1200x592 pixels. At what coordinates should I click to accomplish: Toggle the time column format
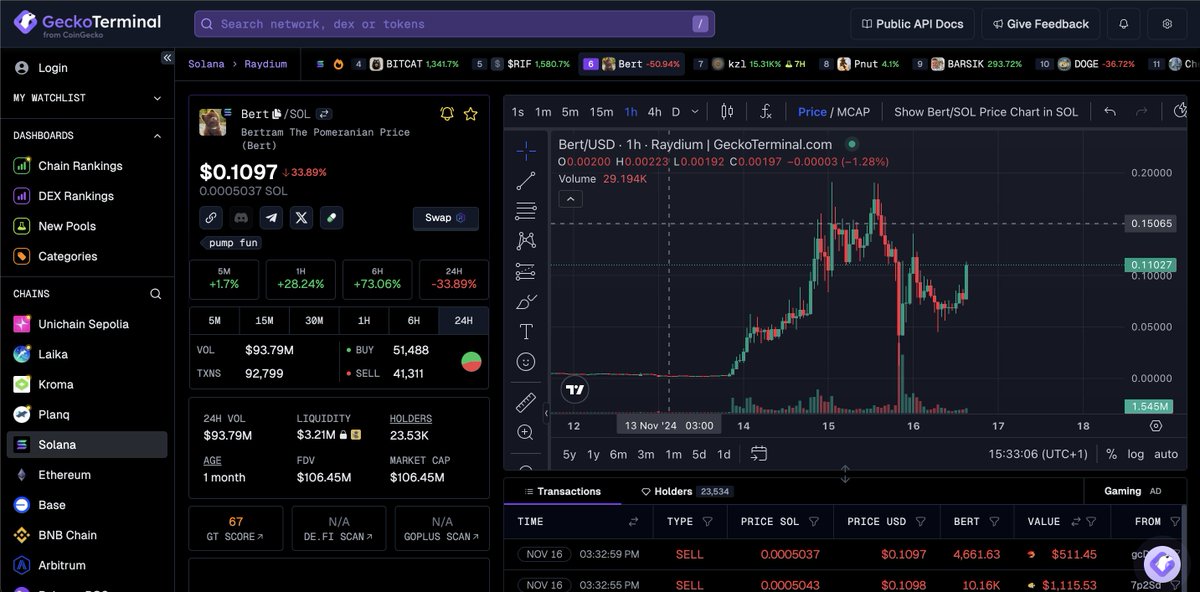[x=633, y=521]
